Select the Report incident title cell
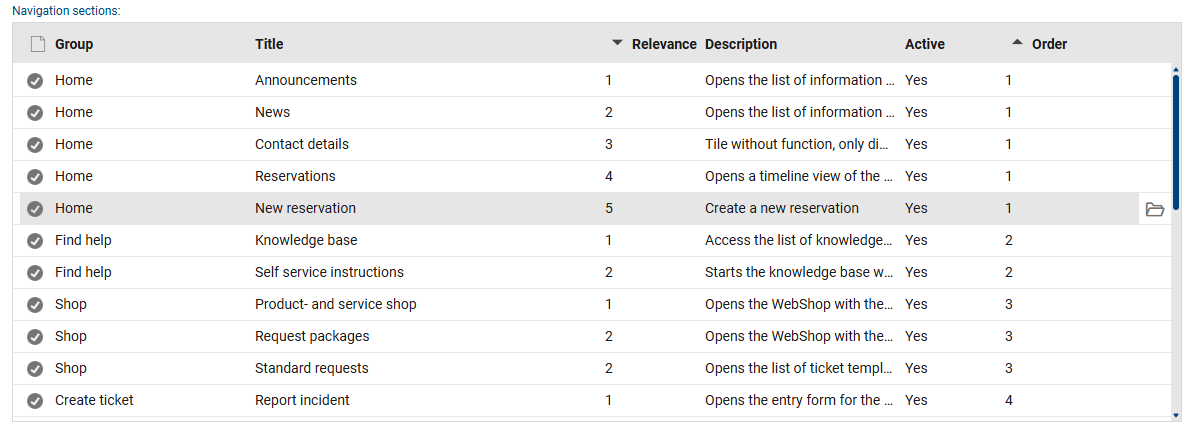This screenshot has height=436, width=1198. coord(303,401)
